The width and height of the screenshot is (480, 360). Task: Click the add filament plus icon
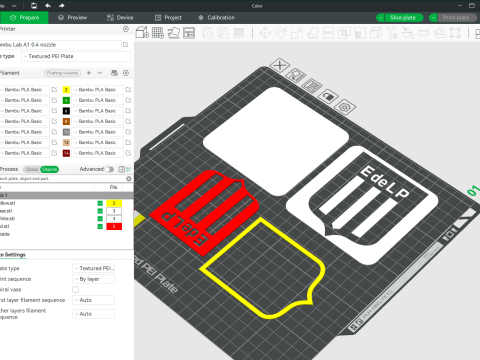89,73
